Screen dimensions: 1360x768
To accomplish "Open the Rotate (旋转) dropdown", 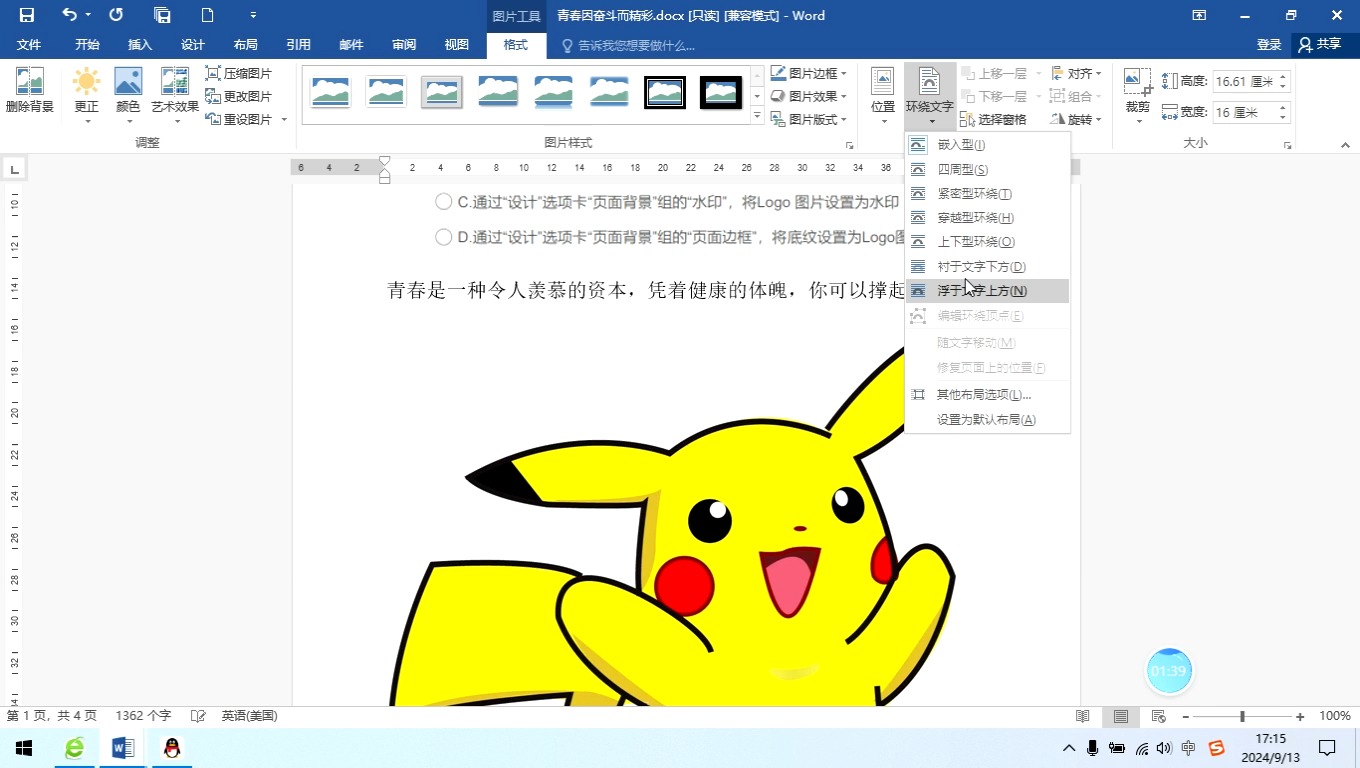I will click(1076, 119).
